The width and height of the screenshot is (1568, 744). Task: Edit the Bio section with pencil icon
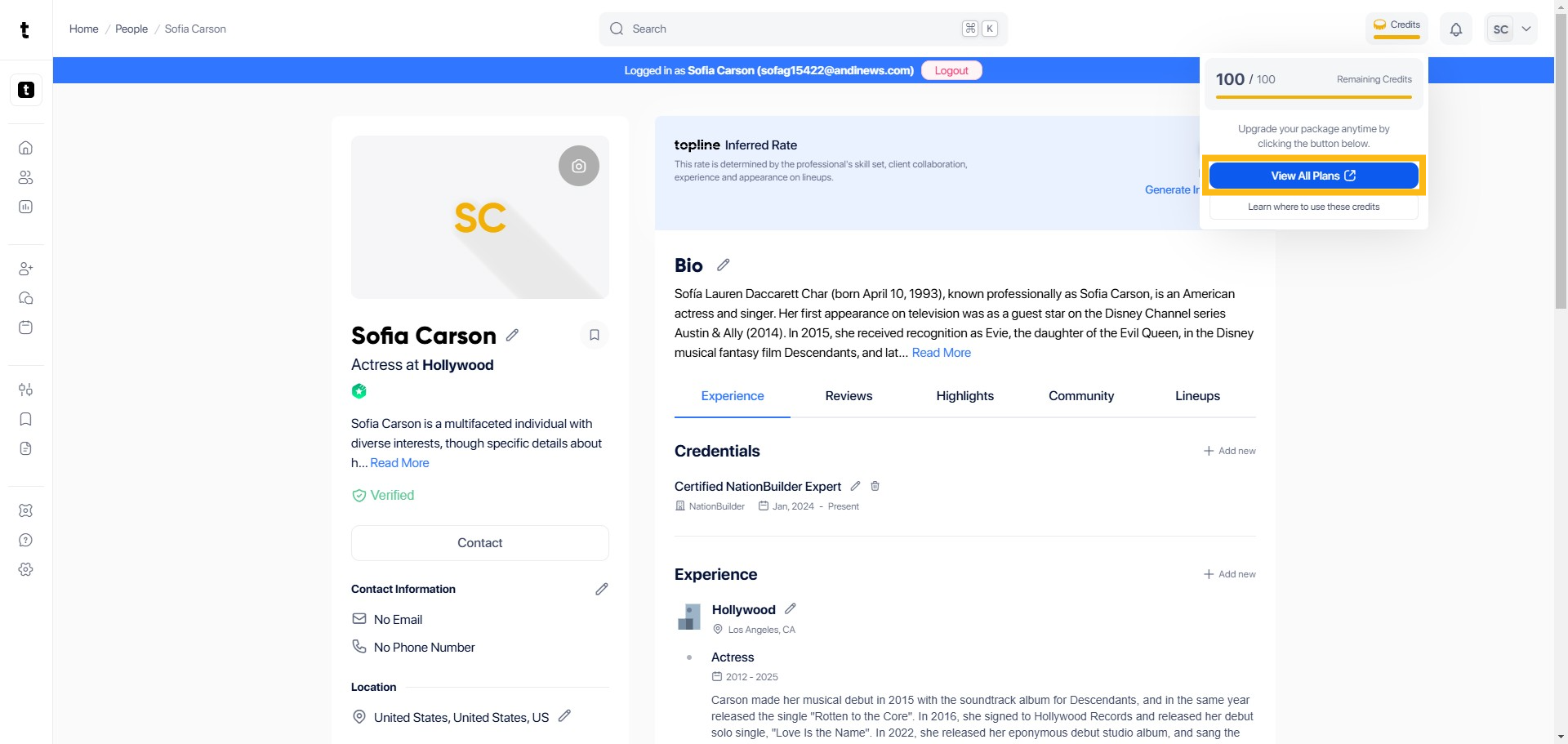[x=723, y=265]
